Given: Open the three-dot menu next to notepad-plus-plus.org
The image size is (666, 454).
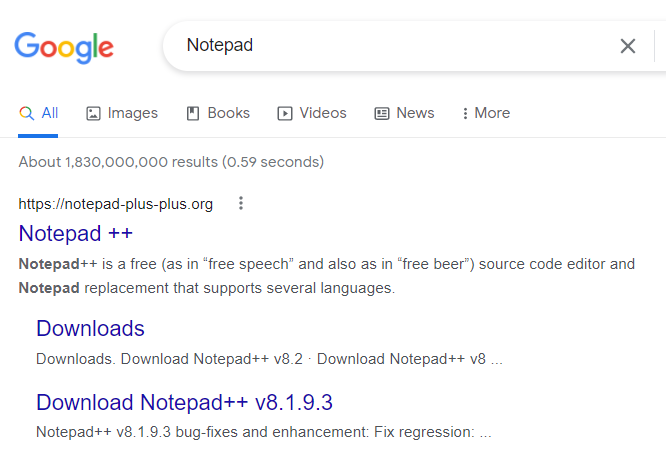Looking at the screenshot, I should tap(241, 203).
